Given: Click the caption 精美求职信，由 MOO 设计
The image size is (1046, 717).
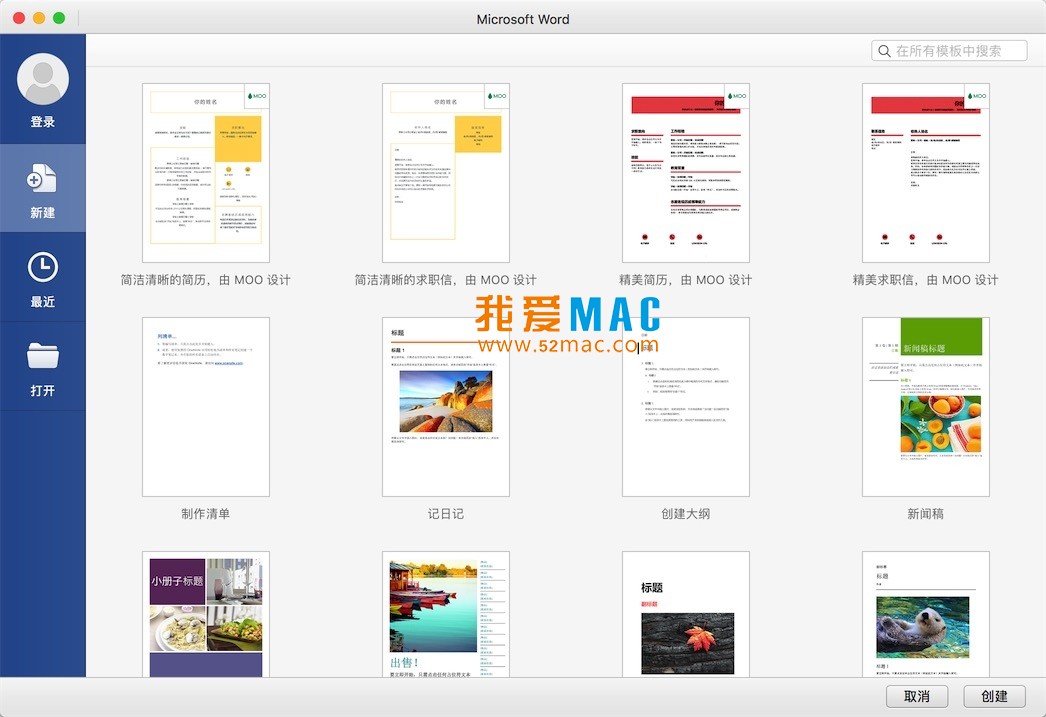Looking at the screenshot, I should tap(926, 280).
